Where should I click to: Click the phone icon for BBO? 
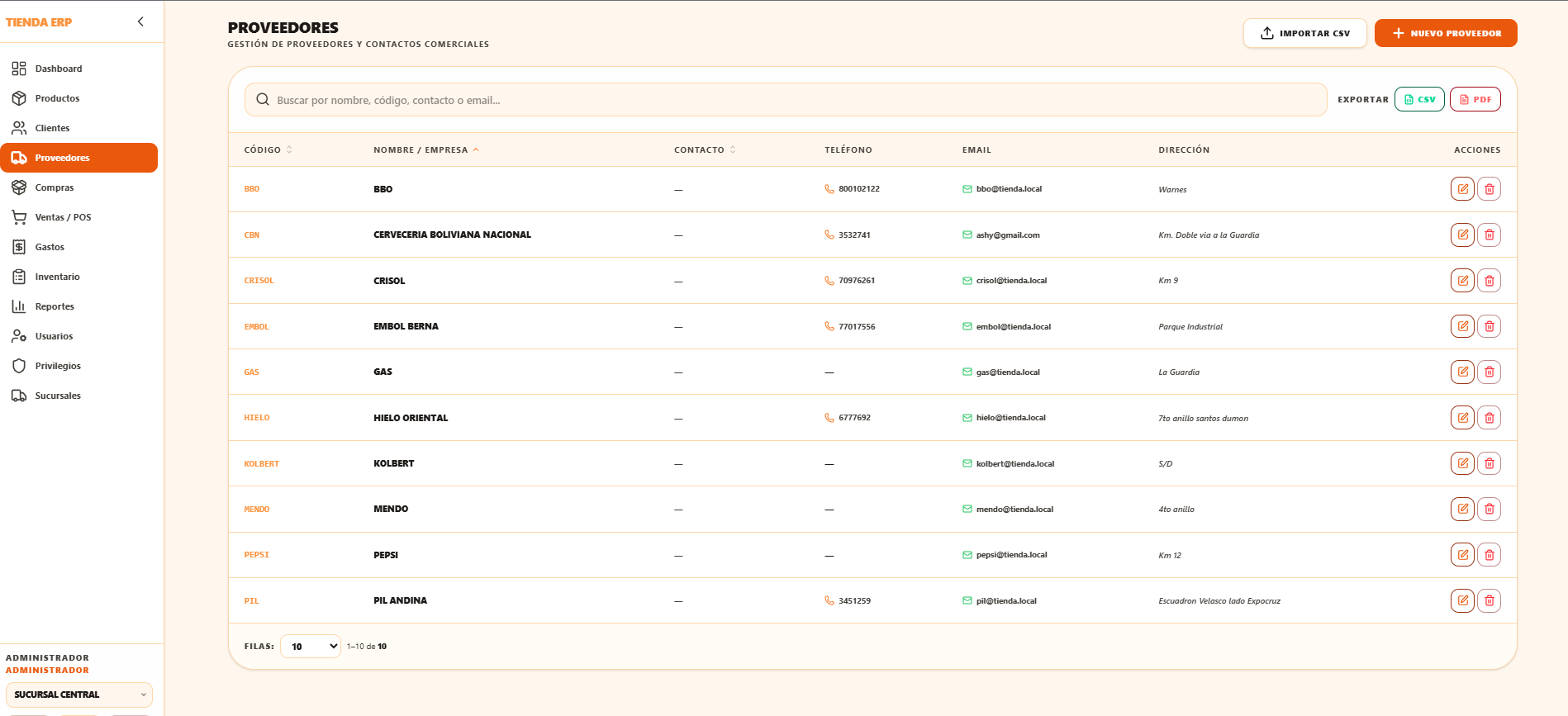click(x=829, y=189)
